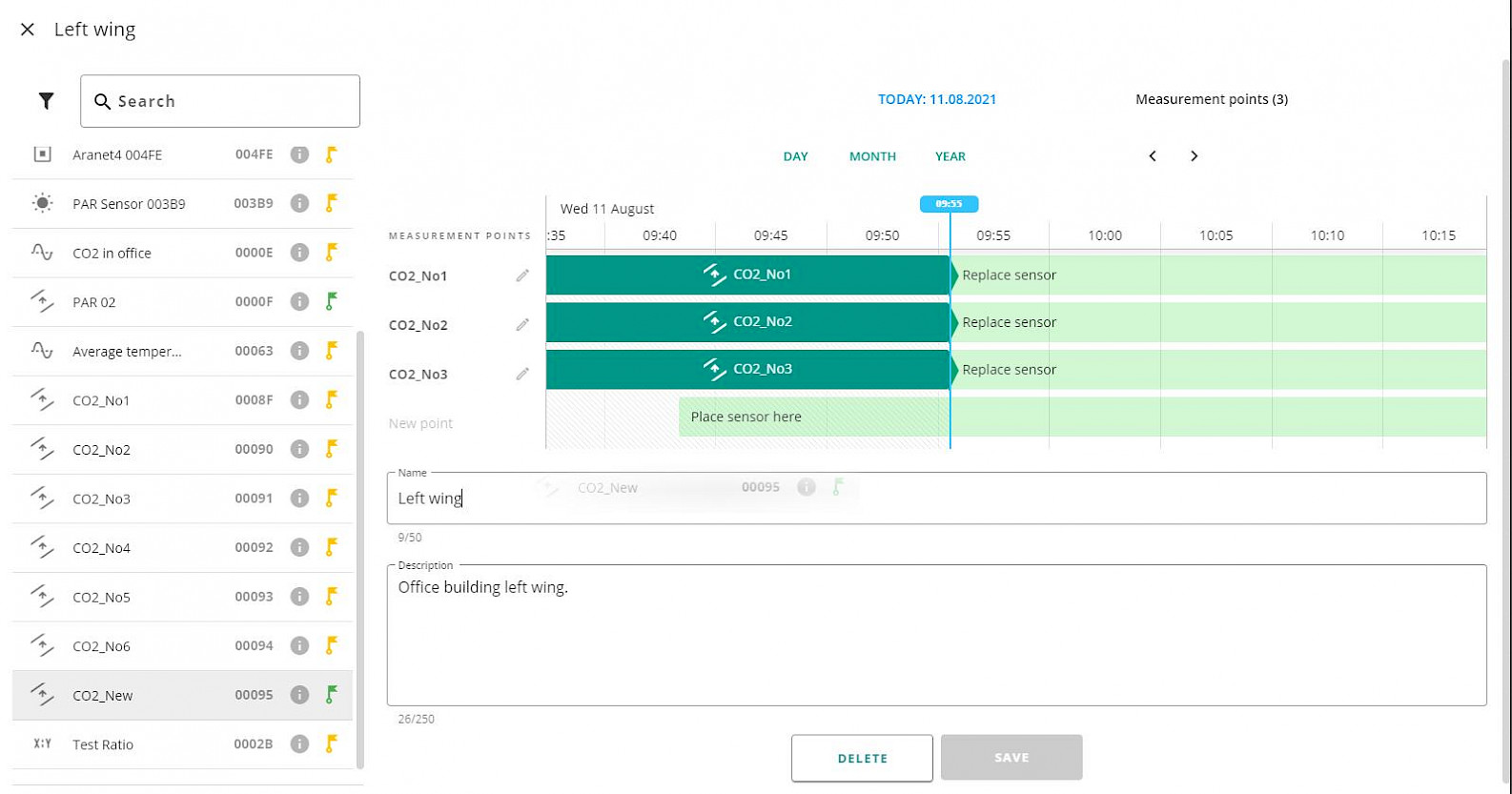Click the PAR Sensor 003B9 sun icon

pos(42,203)
